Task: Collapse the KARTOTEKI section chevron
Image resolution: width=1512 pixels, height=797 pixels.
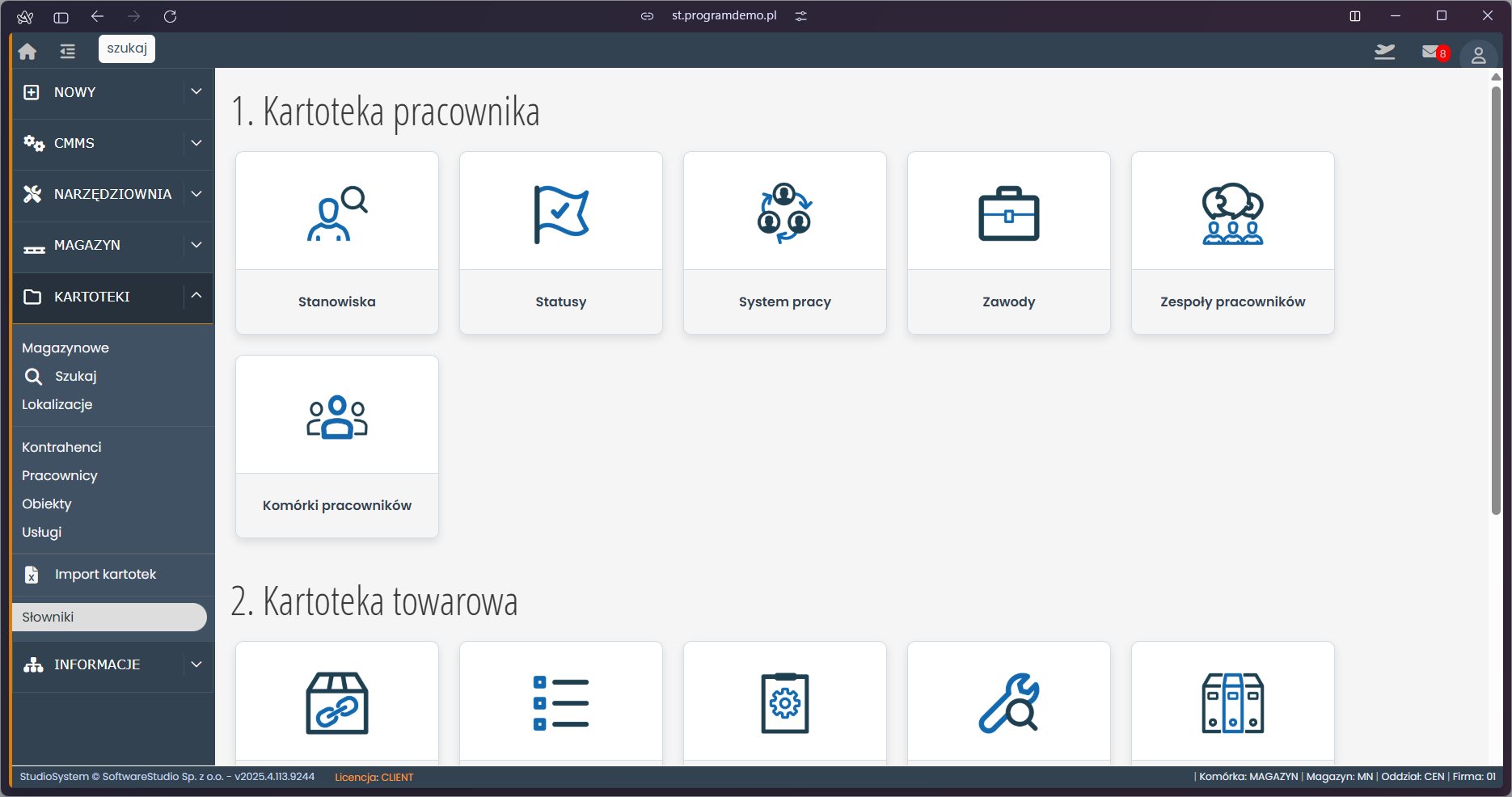Action: (196, 296)
